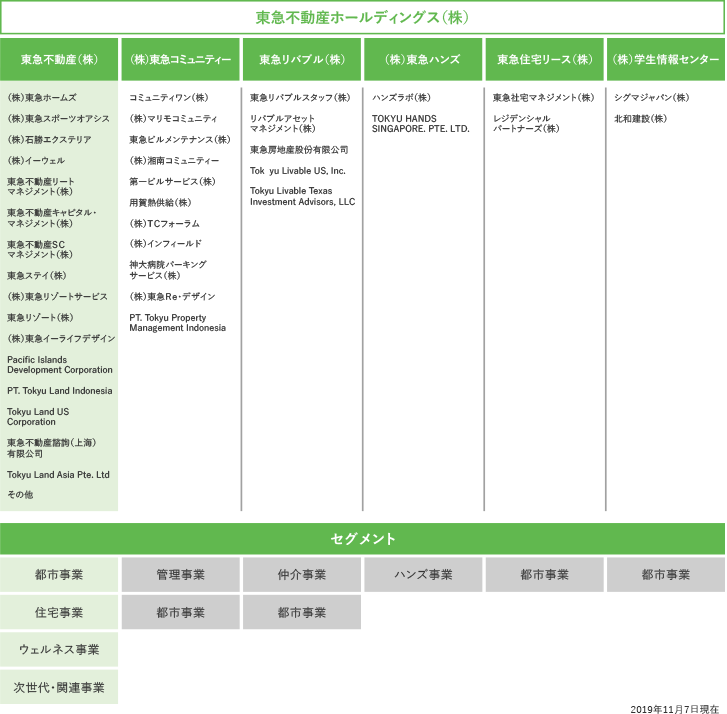
Task: Click (株)東急スポーツオアシス entry
Action: click(x=58, y=119)
